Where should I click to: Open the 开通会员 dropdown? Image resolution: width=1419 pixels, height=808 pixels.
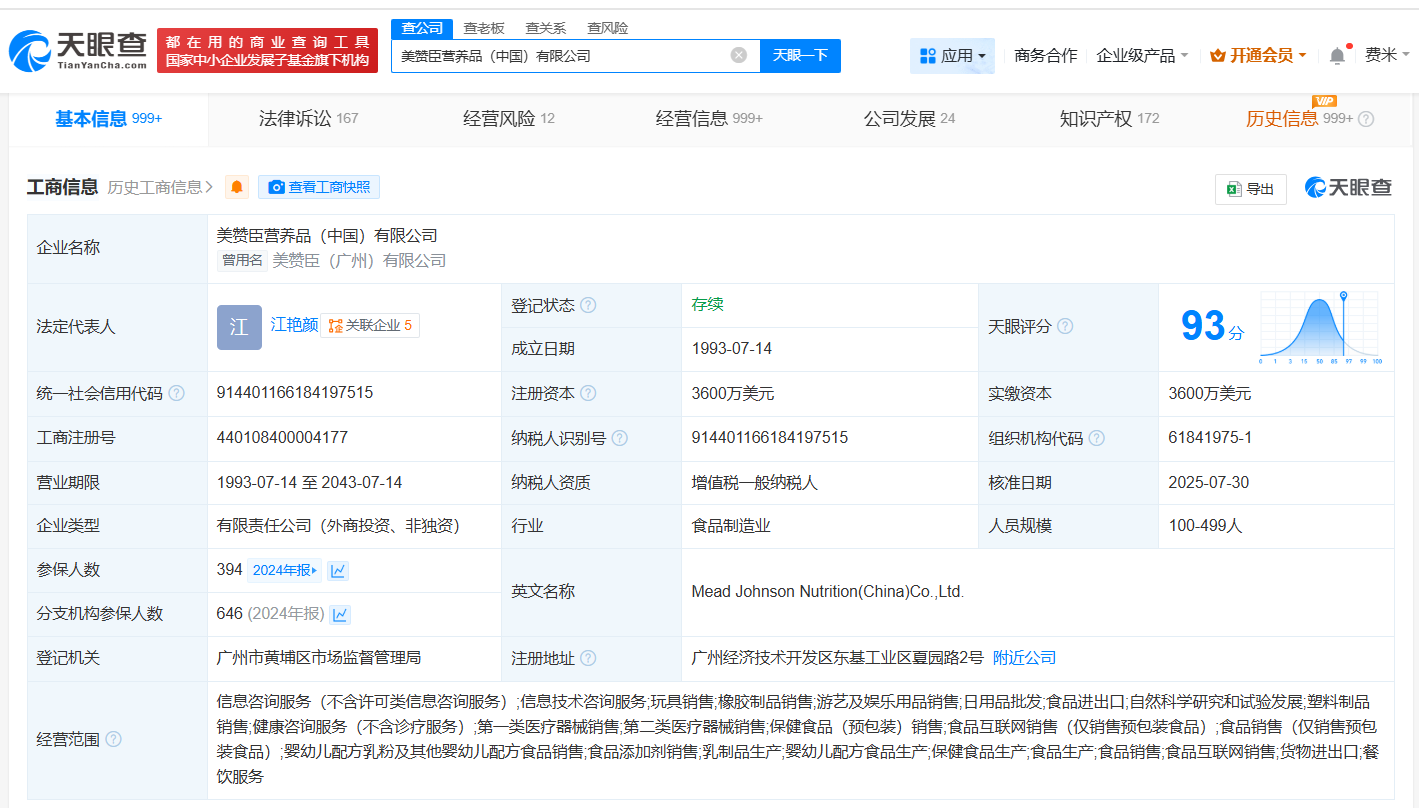pos(1258,56)
